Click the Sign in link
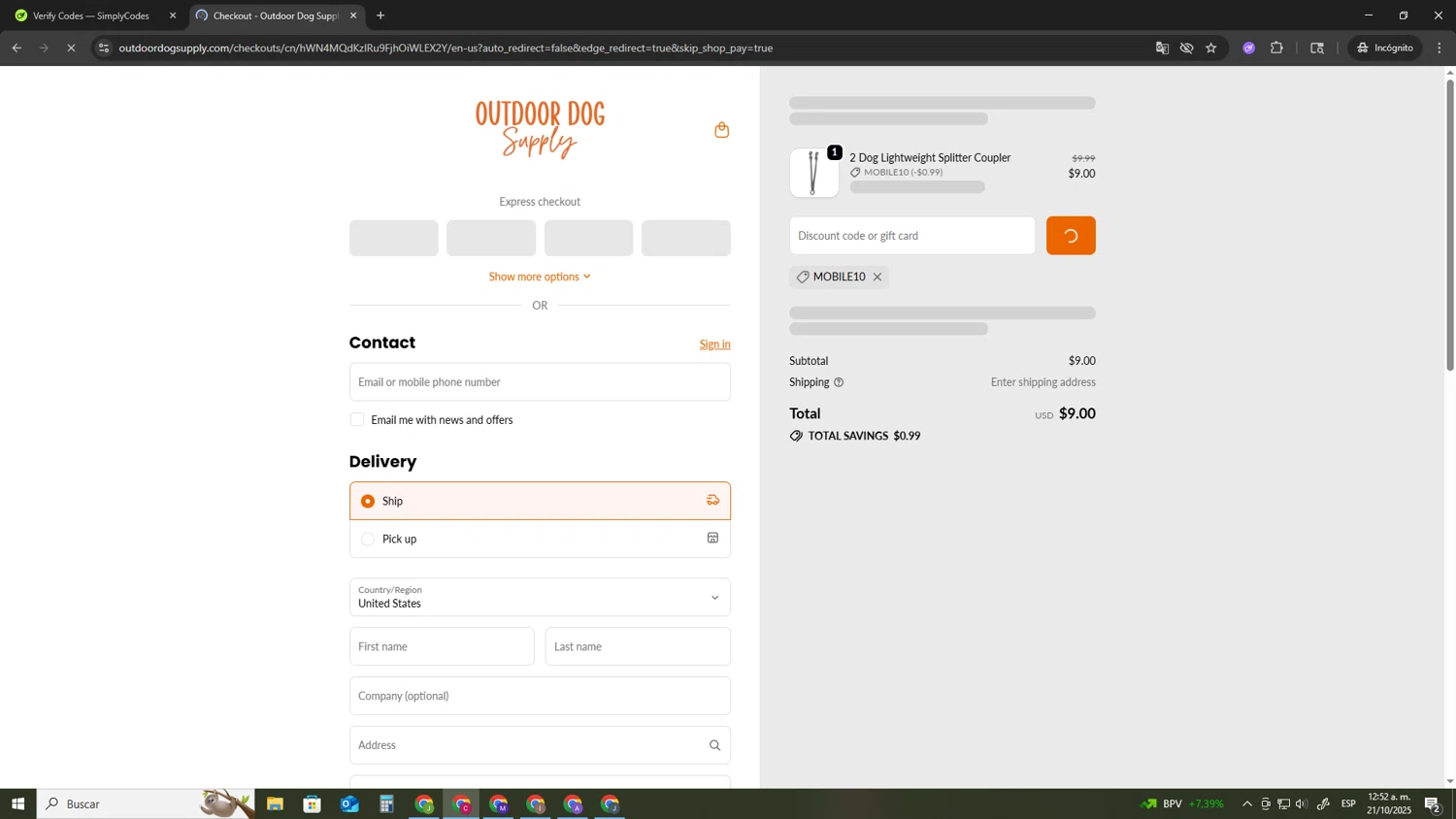This screenshot has width=1456, height=819. (x=714, y=344)
